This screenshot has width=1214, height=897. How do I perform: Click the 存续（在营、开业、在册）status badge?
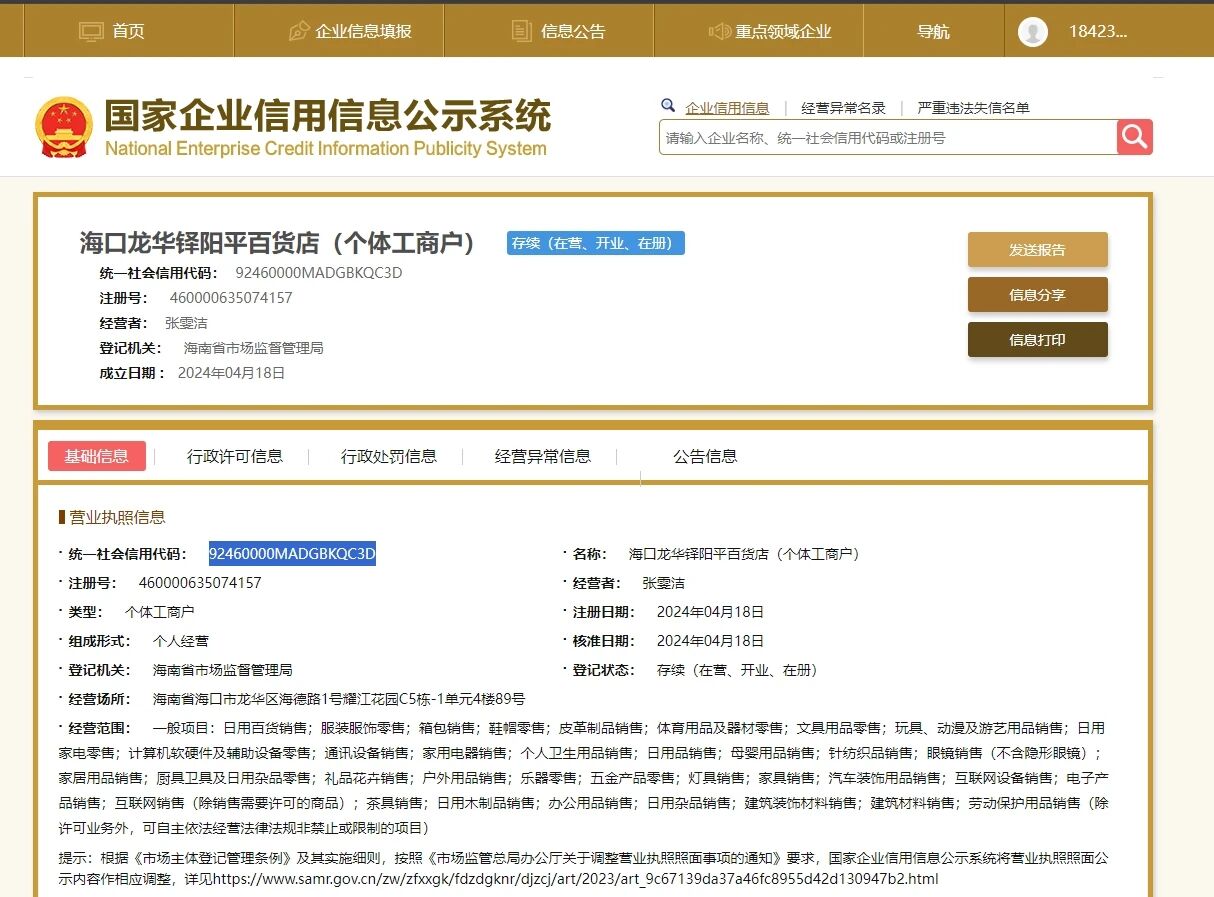coord(596,243)
